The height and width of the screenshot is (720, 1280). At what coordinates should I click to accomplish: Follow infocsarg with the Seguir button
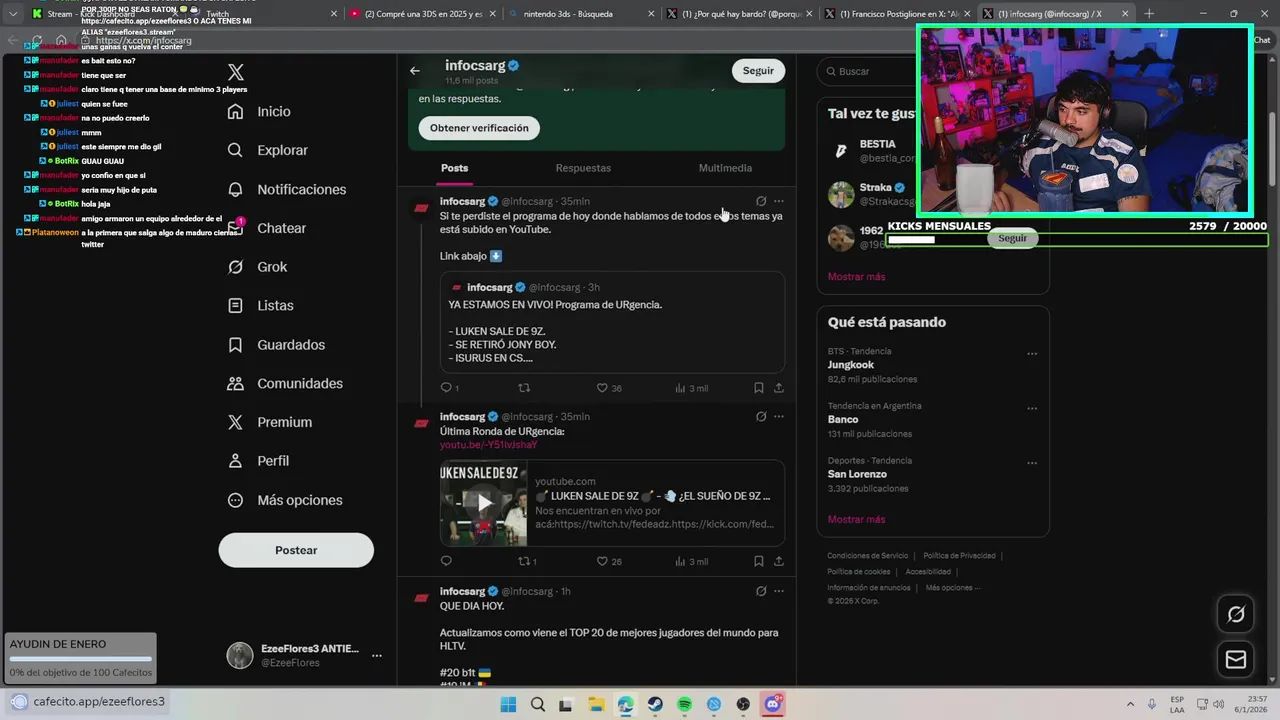pos(758,71)
